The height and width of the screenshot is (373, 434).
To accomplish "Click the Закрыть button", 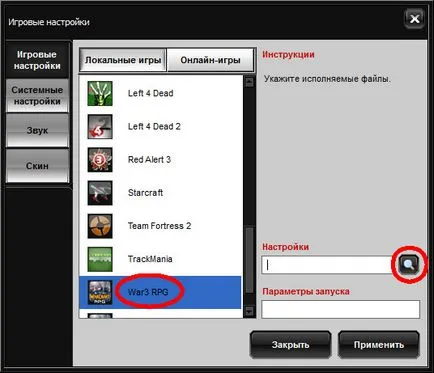I will click(x=290, y=345).
